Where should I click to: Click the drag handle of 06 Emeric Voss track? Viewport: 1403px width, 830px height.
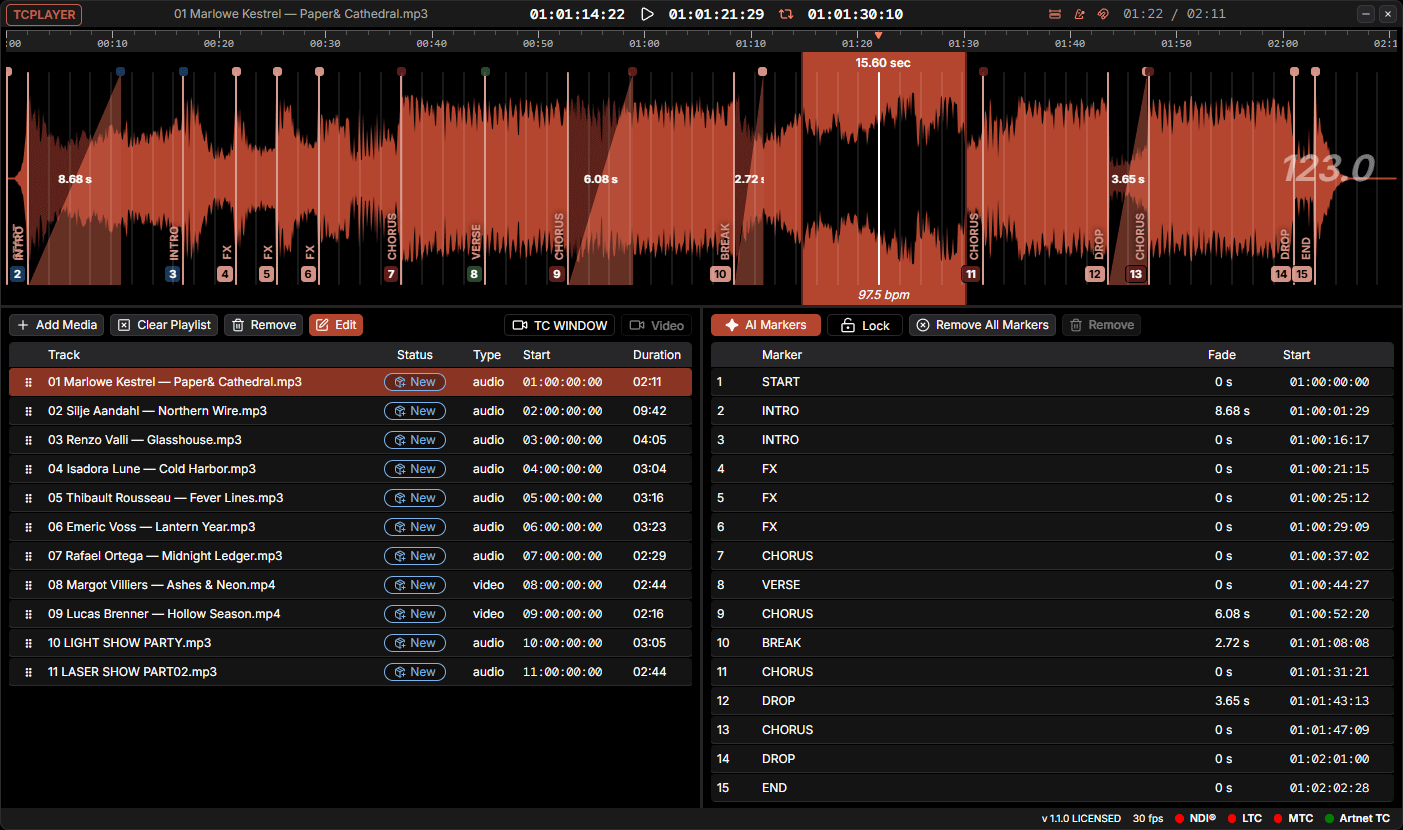pos(28,527)
